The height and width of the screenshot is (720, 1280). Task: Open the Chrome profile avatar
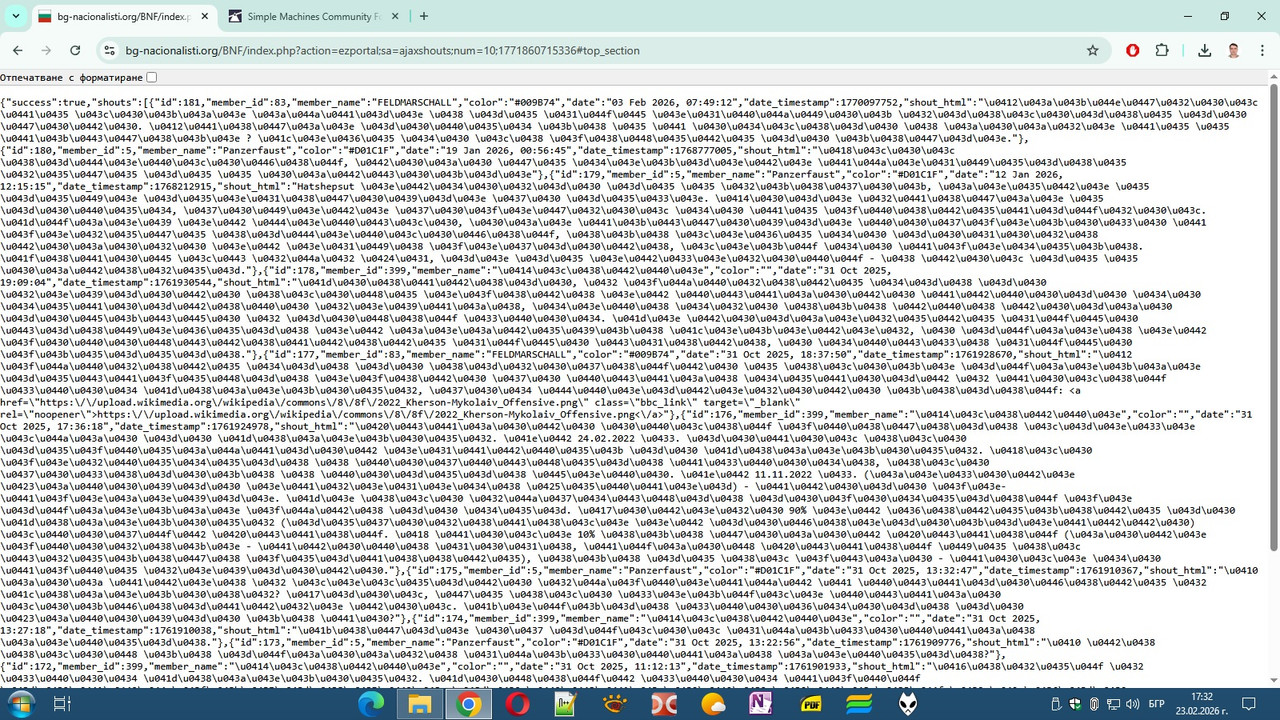pyautogui.click(x=1234, y=50)
